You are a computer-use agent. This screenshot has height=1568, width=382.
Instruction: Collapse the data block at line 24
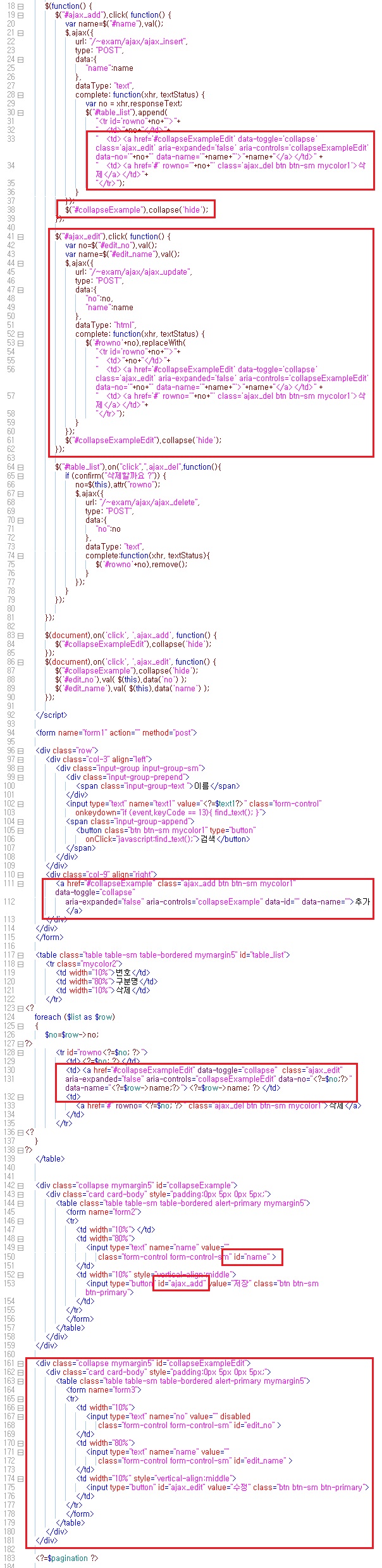coord(20,60)
